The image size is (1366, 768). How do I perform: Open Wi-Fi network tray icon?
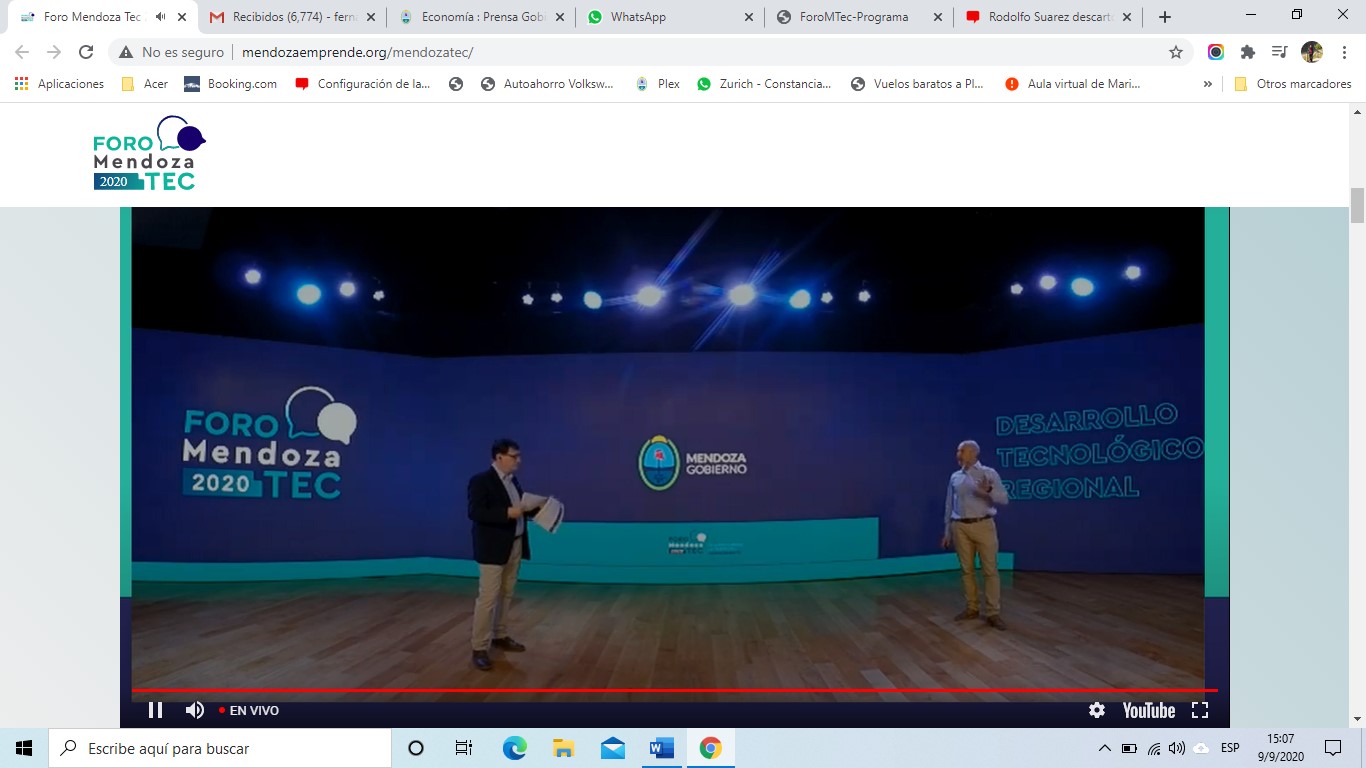(x=1154, y=748)
